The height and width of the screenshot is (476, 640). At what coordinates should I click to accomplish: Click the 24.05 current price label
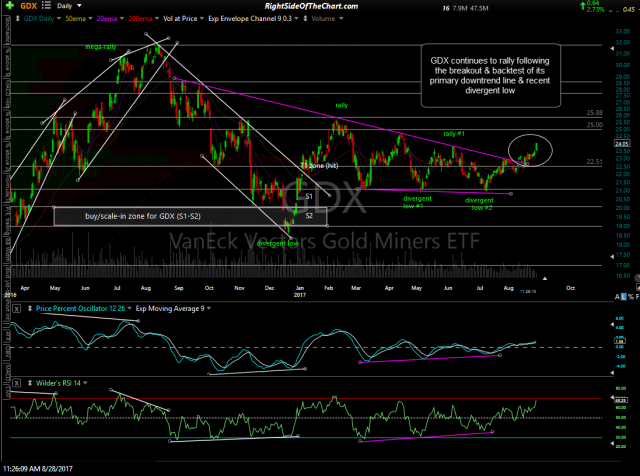pyautogui.click(x=622, y=144)
